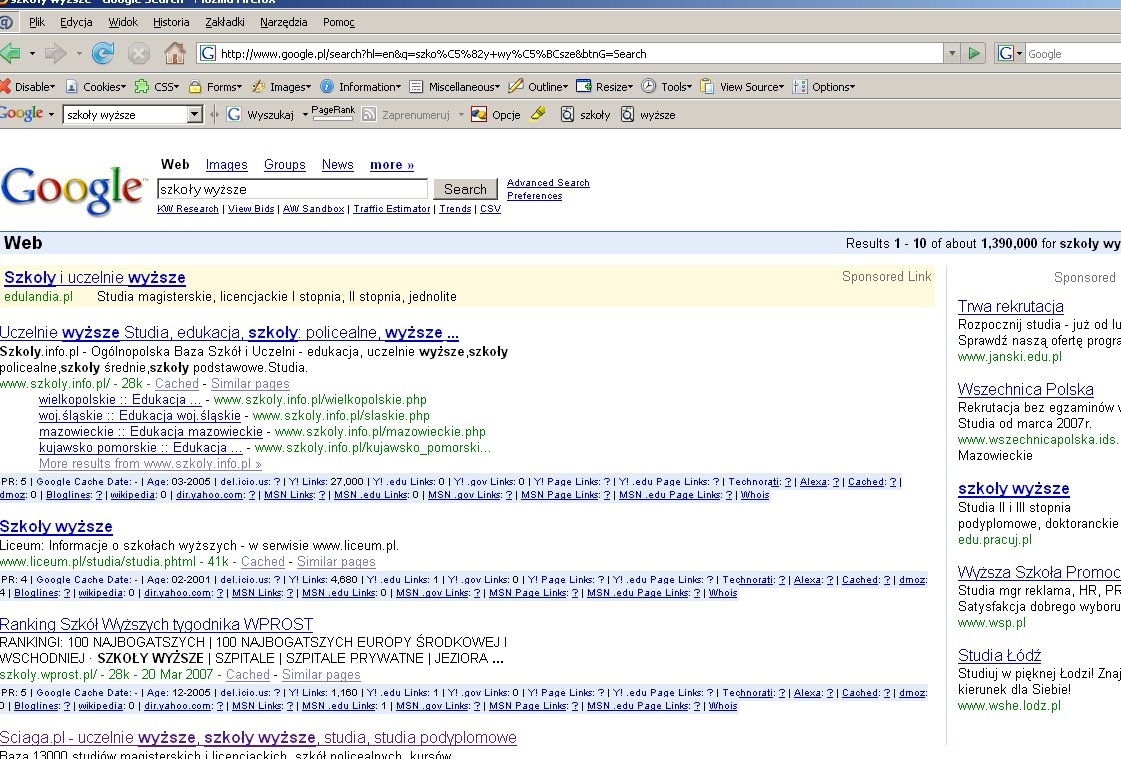The height and width of the screenshot is (759, 1121).
Task: Open the search engine selector dropdown
Action: coord(1019,54)
